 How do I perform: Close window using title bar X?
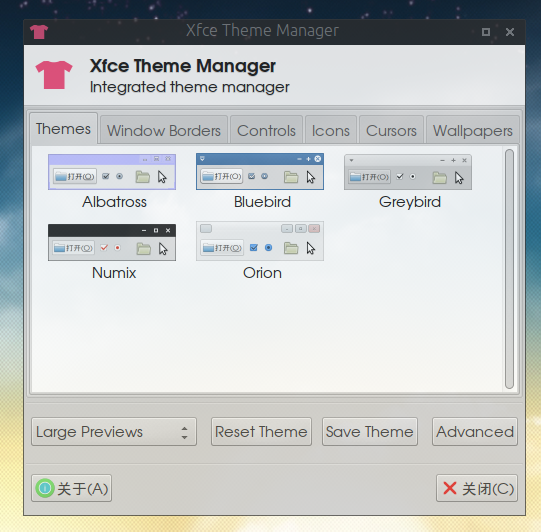tap(510, 32)
